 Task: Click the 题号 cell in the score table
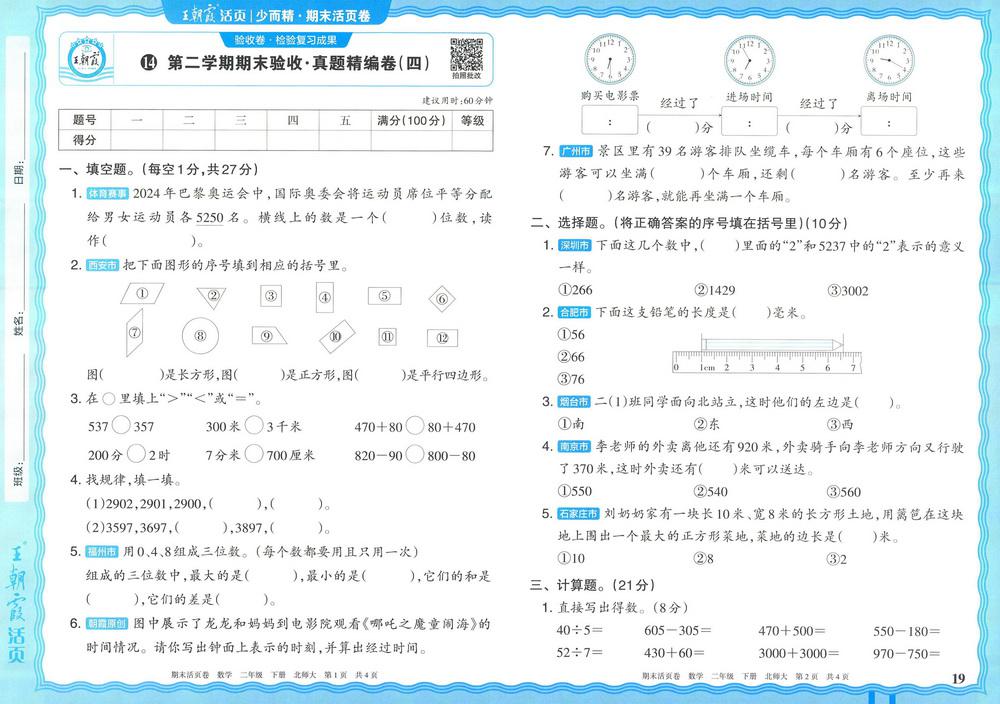point(85,120)
